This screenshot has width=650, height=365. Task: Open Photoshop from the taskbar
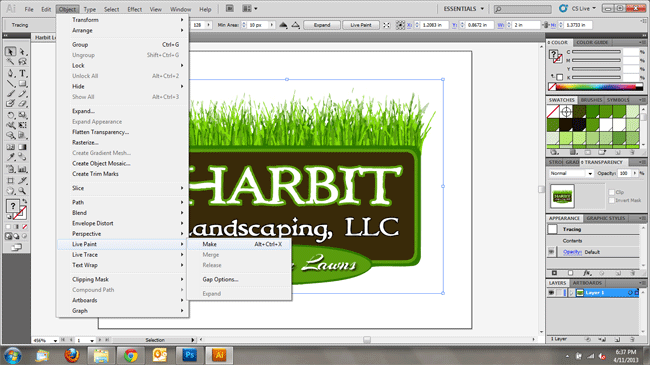coord(189,355)
